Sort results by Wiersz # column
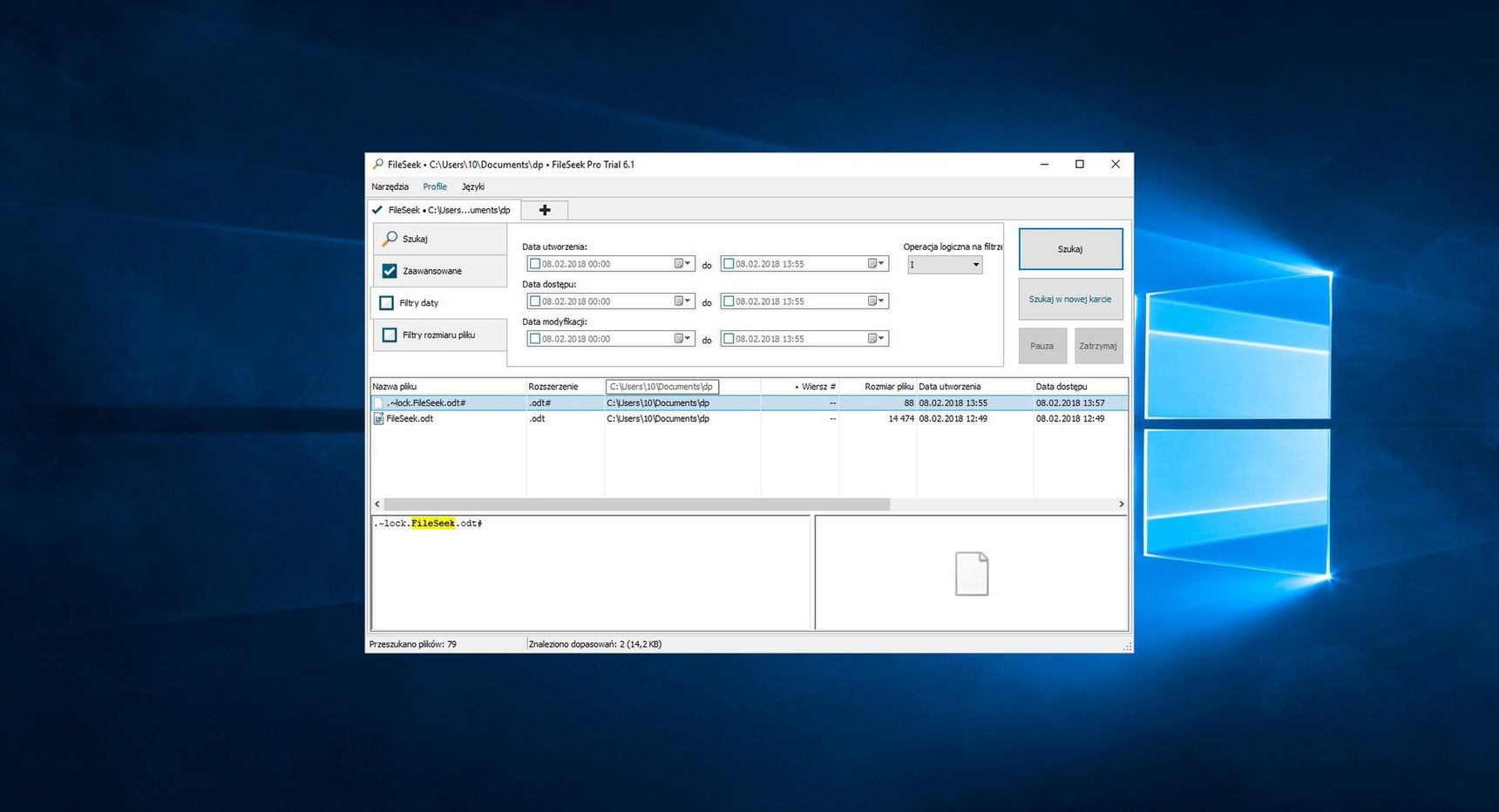 pos(800,387)
